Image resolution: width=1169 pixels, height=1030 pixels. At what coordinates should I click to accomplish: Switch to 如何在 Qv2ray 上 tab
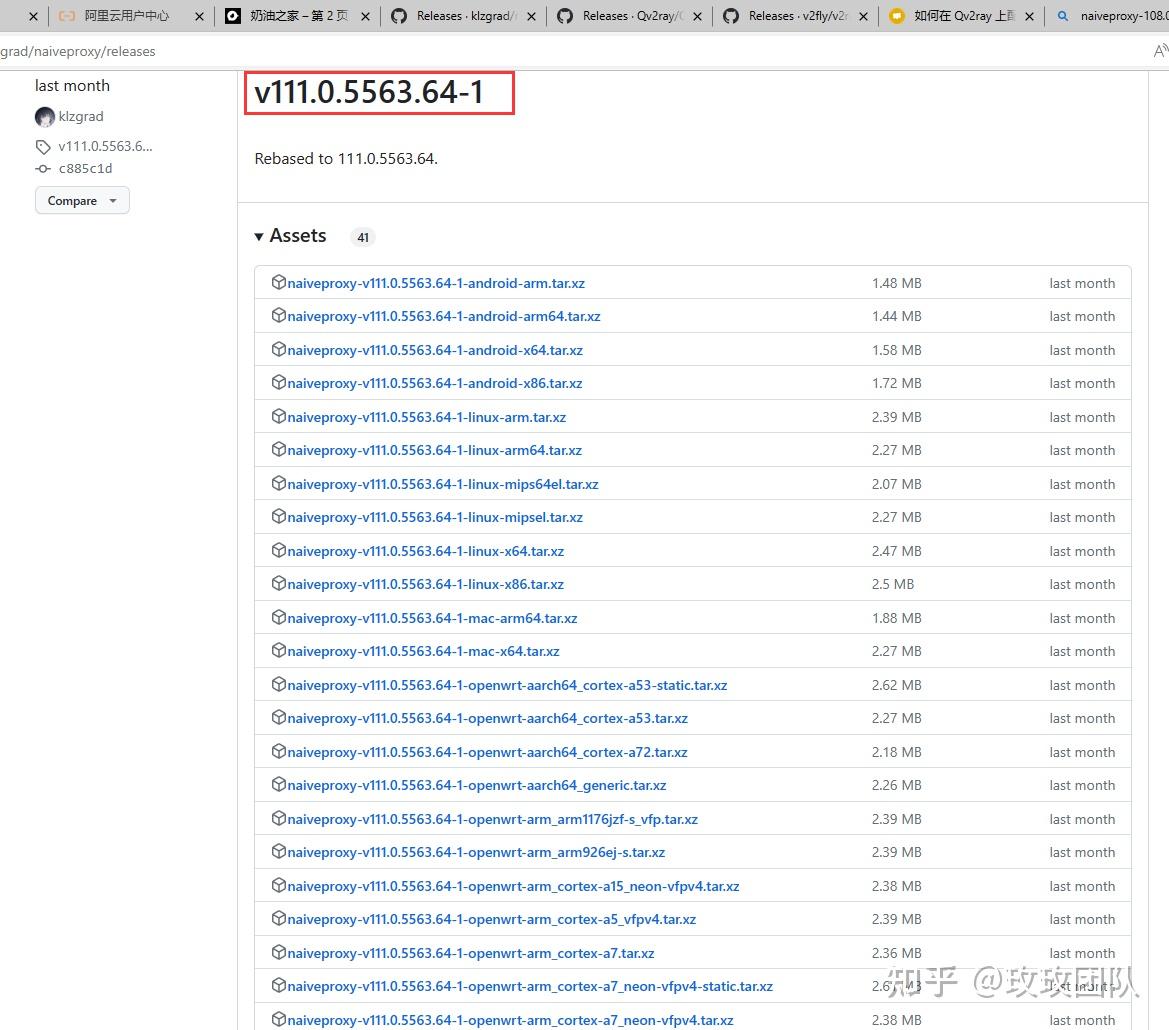[x=963, y=16]
